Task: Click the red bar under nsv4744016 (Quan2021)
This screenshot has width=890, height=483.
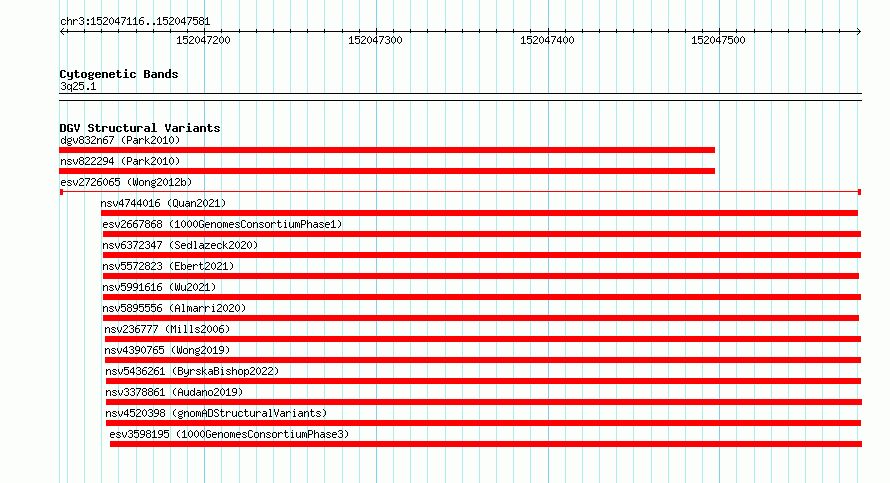Action: pyautogui.click(x=480, y=213)
